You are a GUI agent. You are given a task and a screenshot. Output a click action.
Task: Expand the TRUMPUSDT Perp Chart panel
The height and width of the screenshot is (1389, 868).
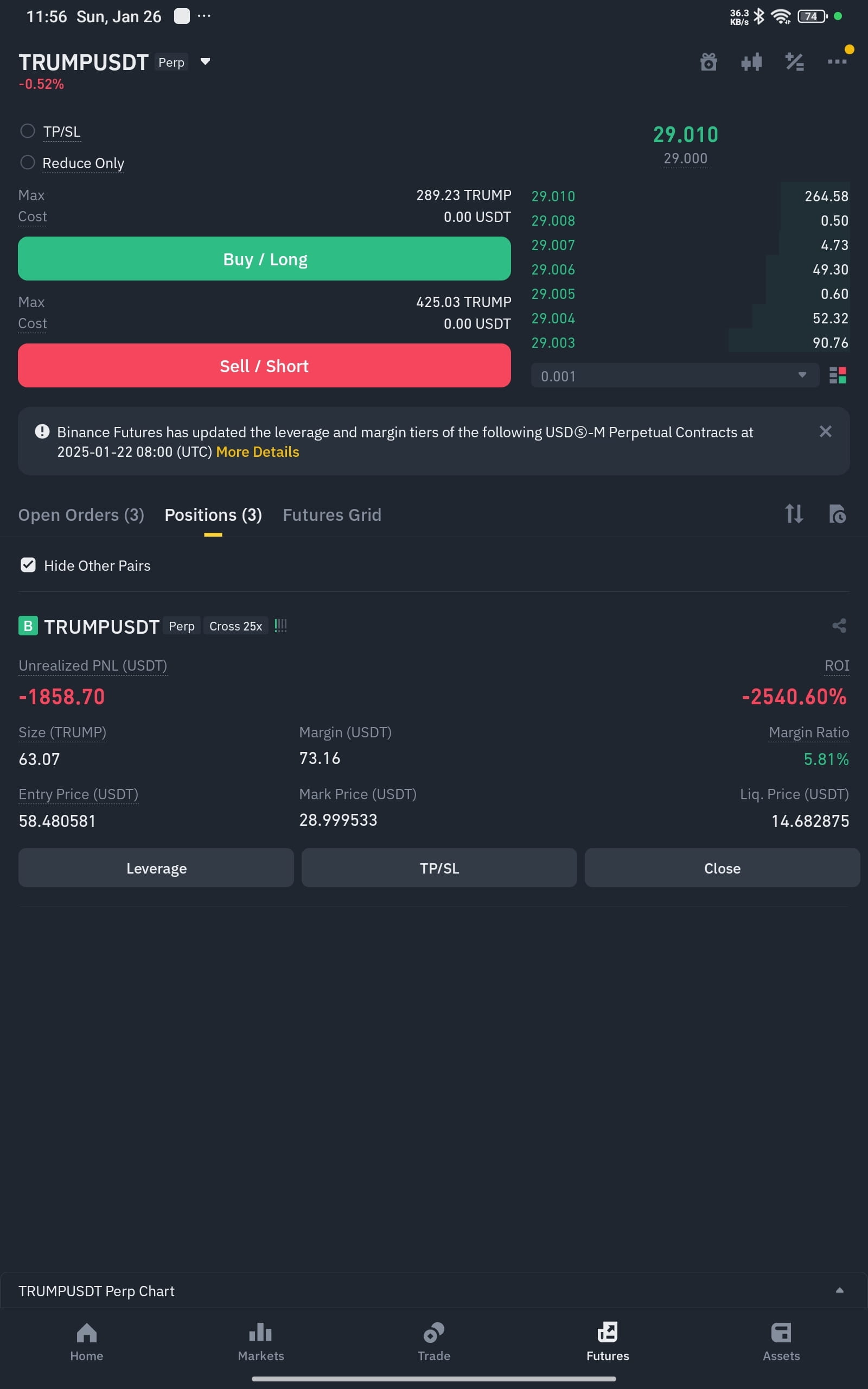pos(839,1290)
